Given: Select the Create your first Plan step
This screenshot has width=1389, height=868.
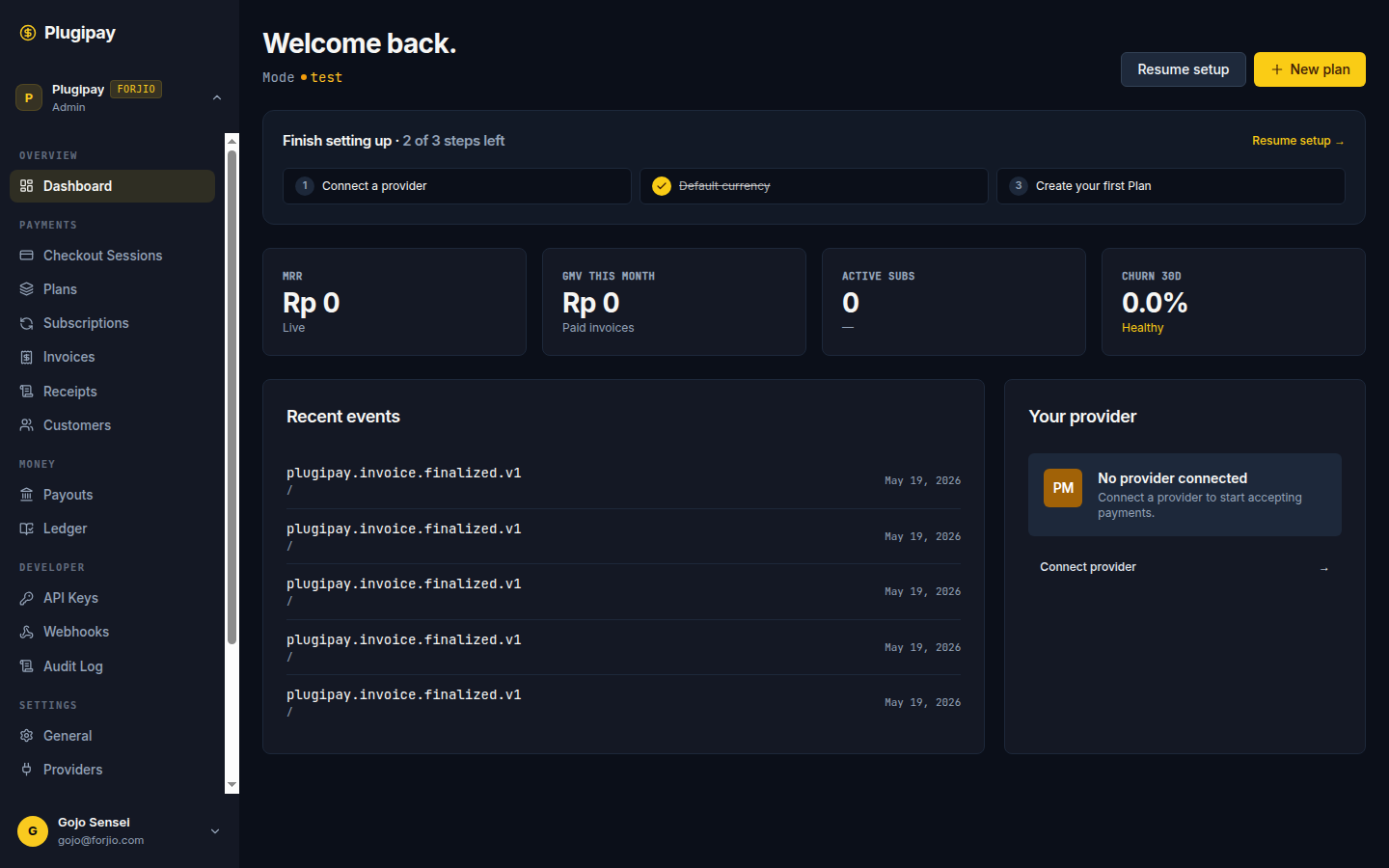Looking at the screenshot, I should (1171, 186).
